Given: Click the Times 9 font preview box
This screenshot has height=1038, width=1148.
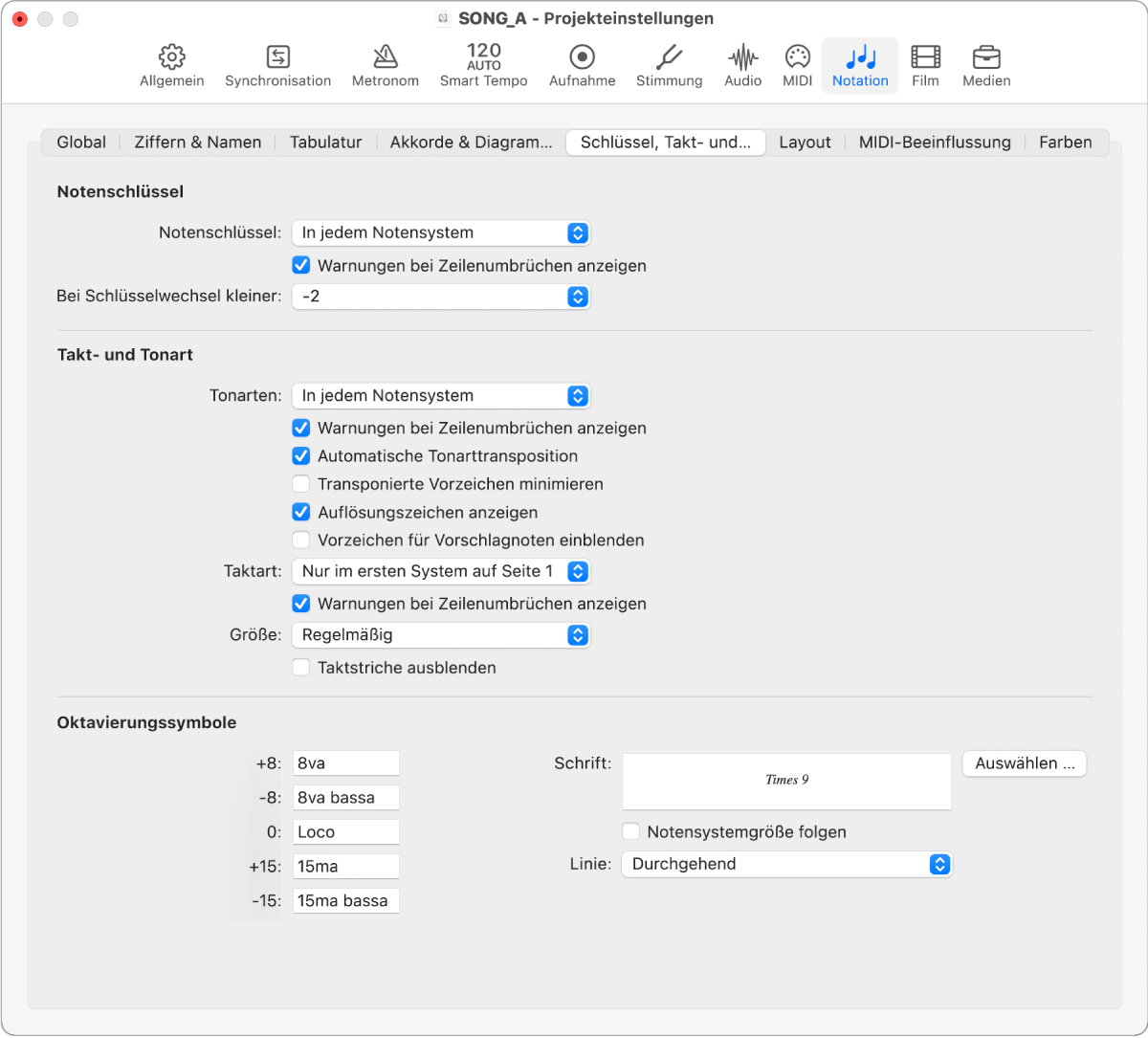Looking at the screenshot, I should point(787,781).
